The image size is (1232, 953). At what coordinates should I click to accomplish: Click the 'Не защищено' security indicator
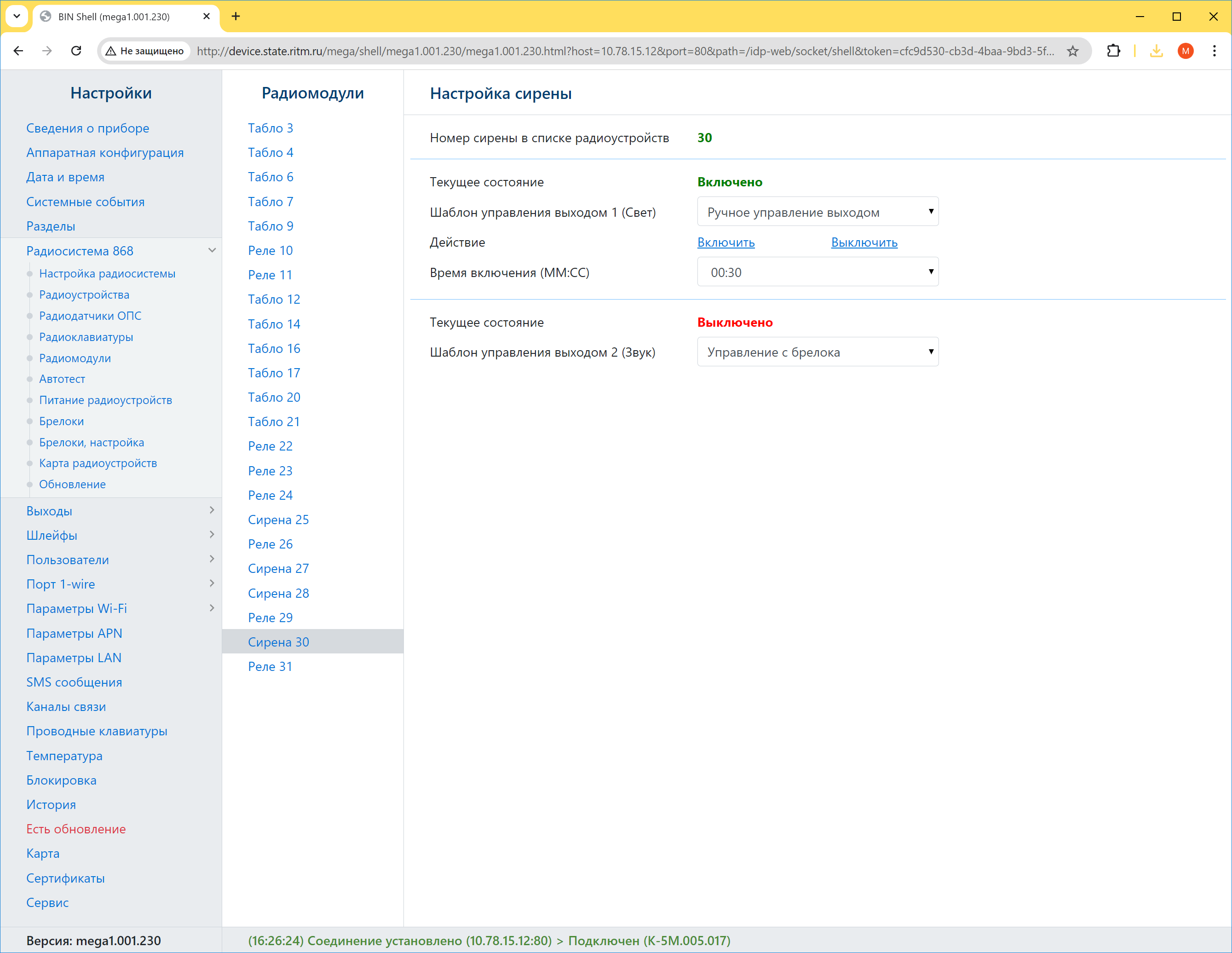click(x=145, y=51)
